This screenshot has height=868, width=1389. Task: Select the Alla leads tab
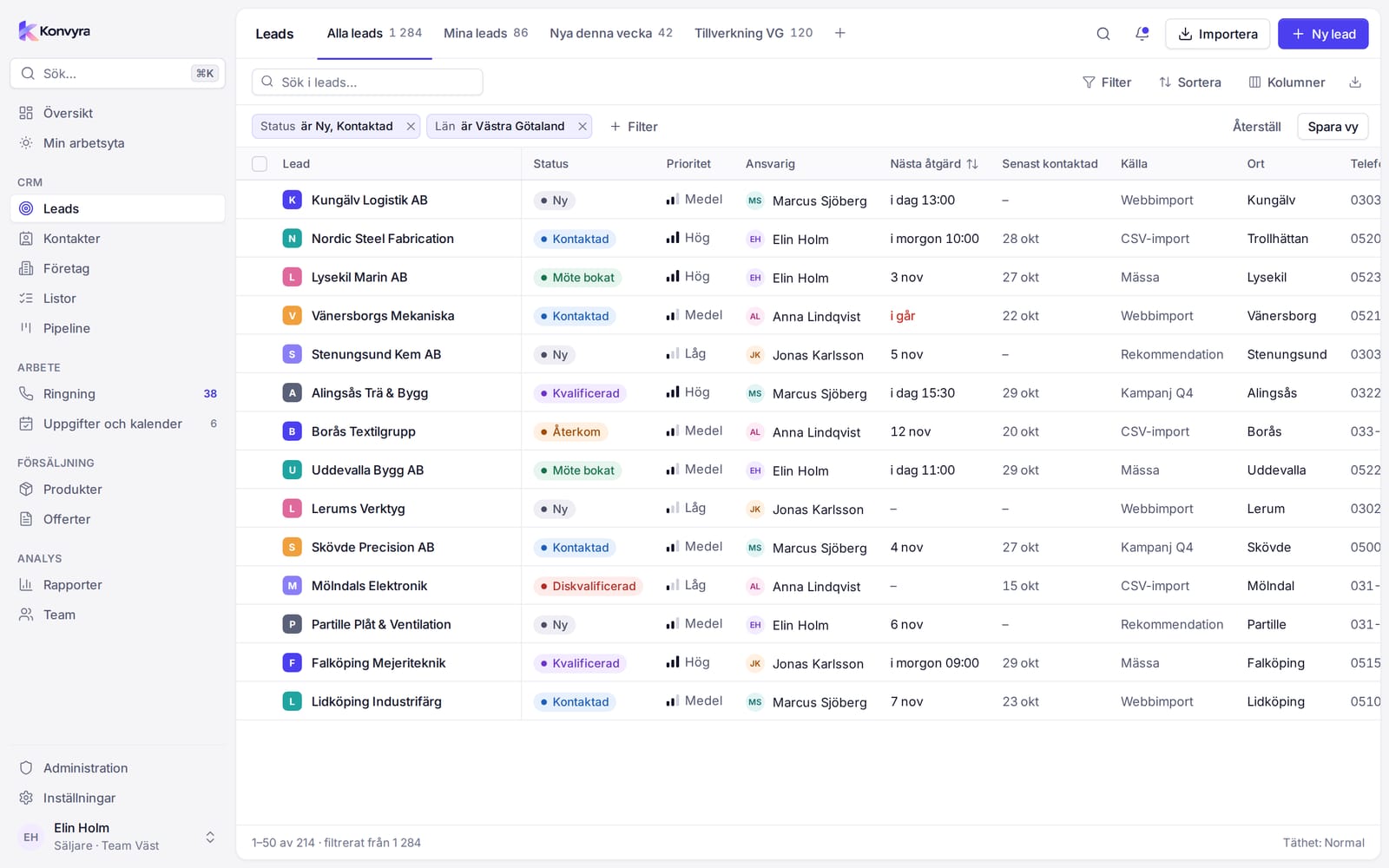tap(374, 33)
